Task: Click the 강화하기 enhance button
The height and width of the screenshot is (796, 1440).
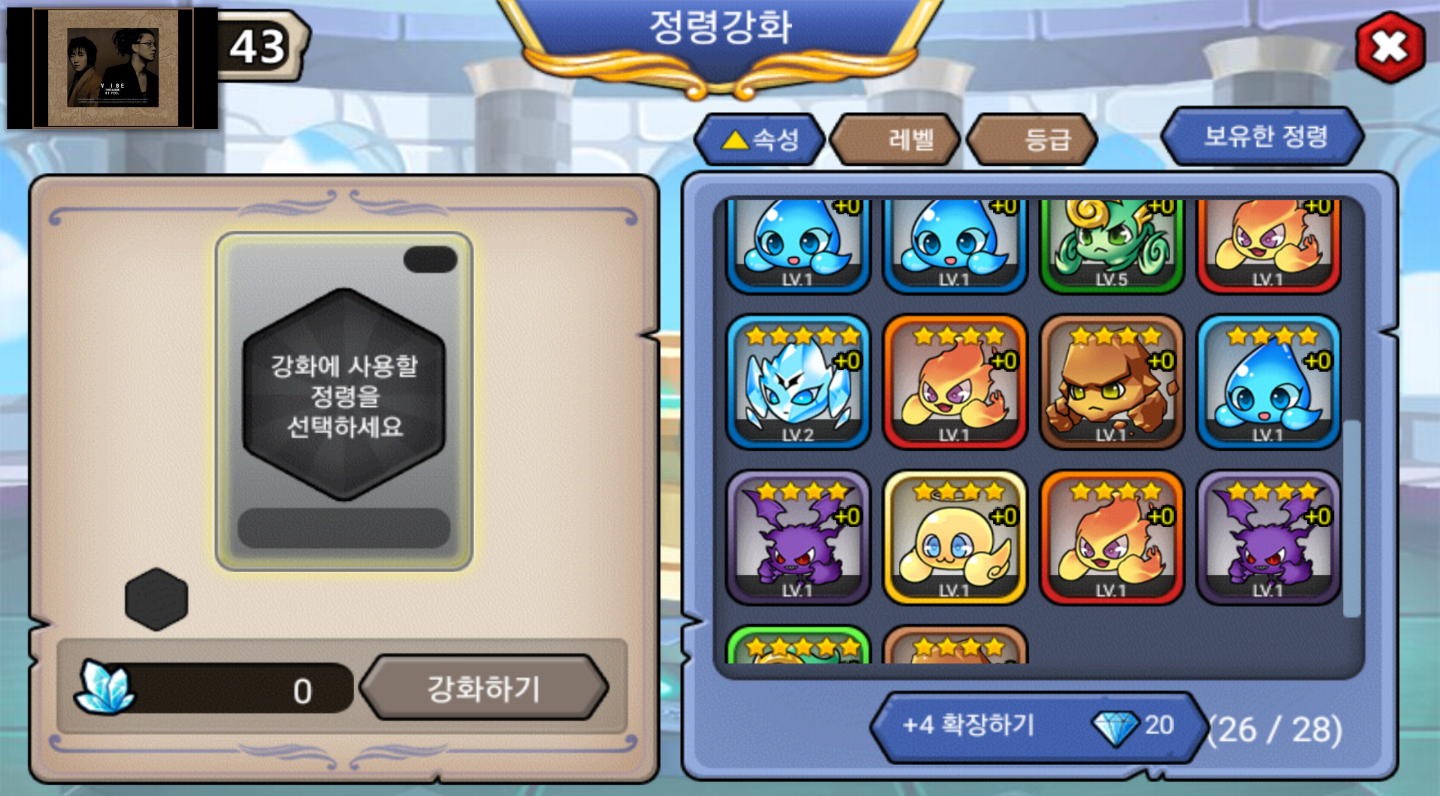Action: [484, 688]
